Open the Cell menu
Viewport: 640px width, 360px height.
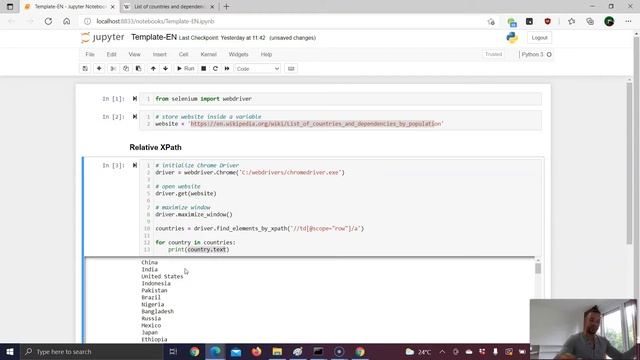point(183,54)
